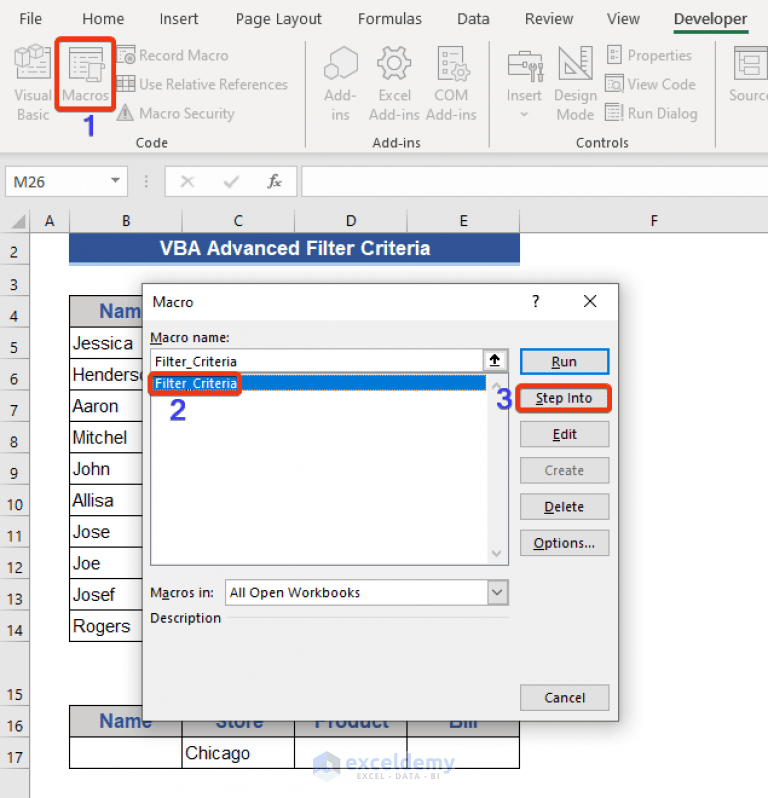
Task: Click the Run button
Action: click(x=564, y=362)
